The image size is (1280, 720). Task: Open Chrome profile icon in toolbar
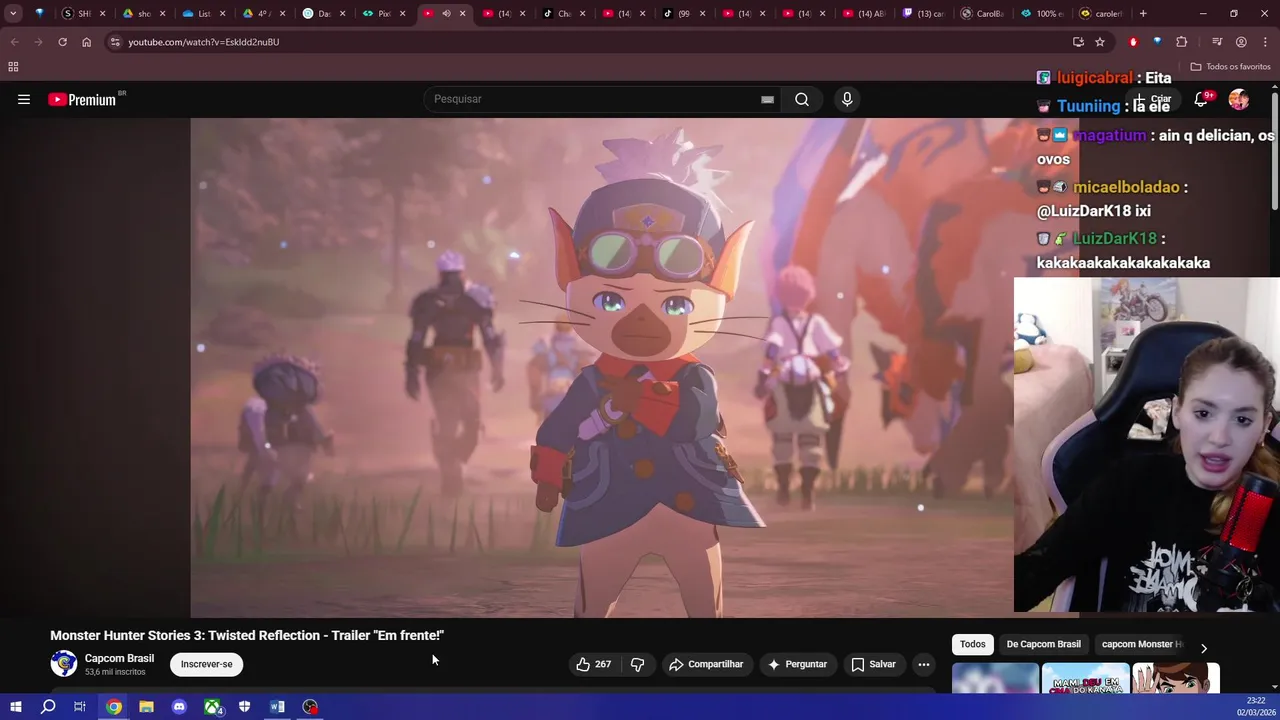click(x=1241, y=42)
